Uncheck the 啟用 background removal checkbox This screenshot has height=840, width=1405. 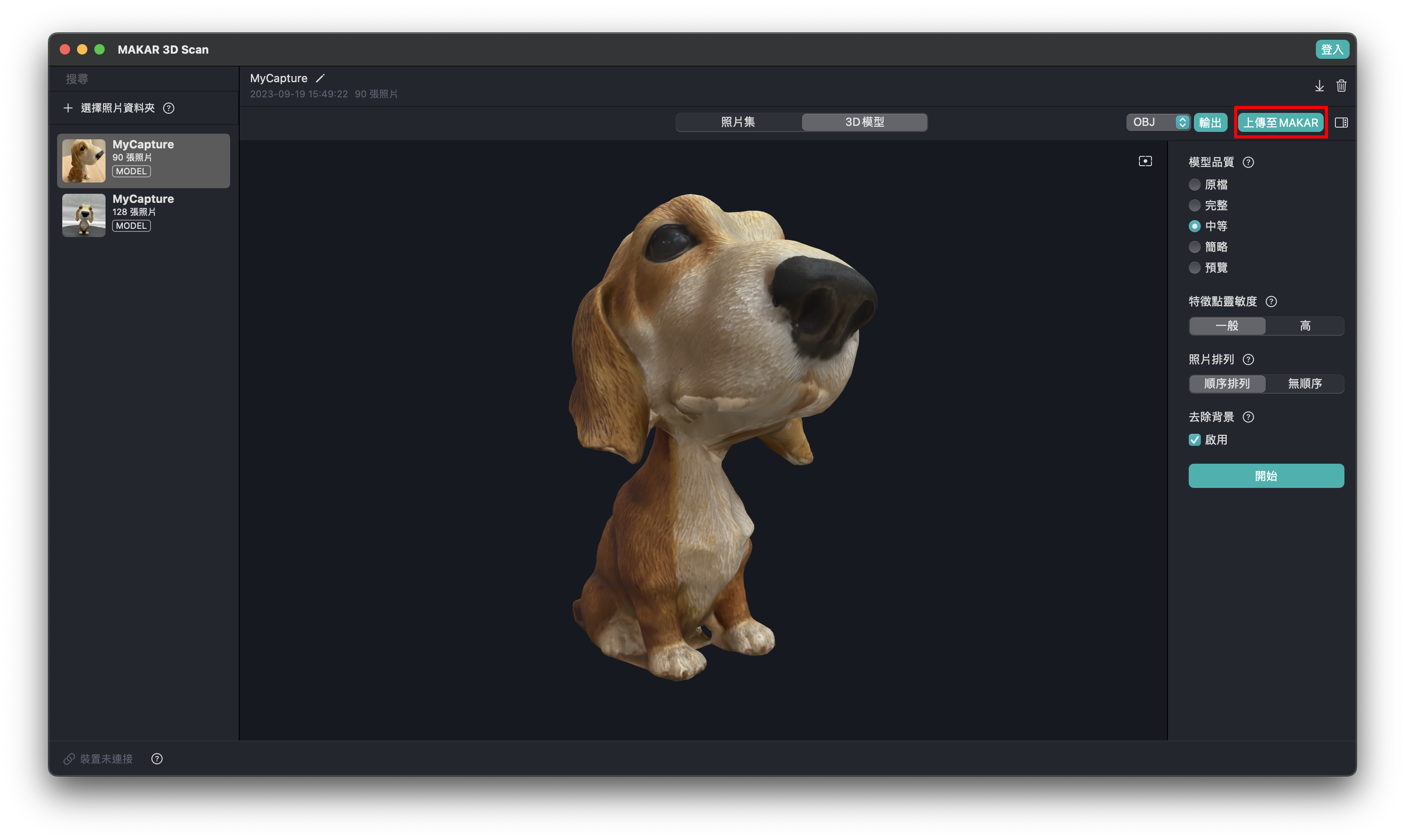click(x=1194, y=440)
